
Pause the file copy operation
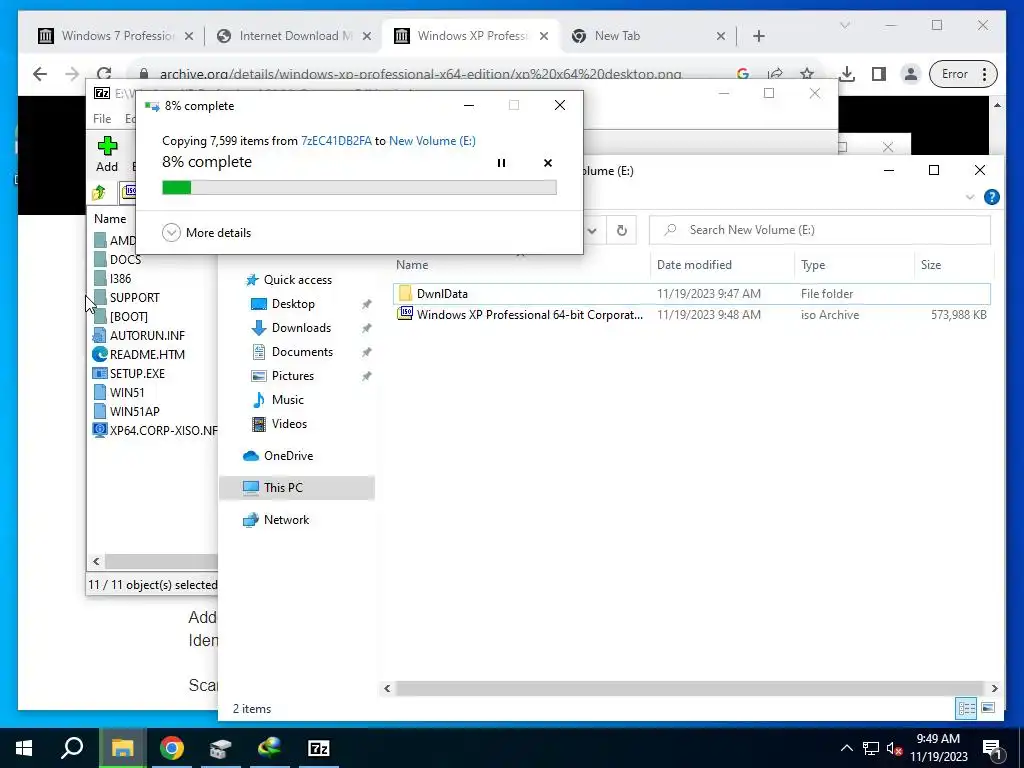pos(501,163)
